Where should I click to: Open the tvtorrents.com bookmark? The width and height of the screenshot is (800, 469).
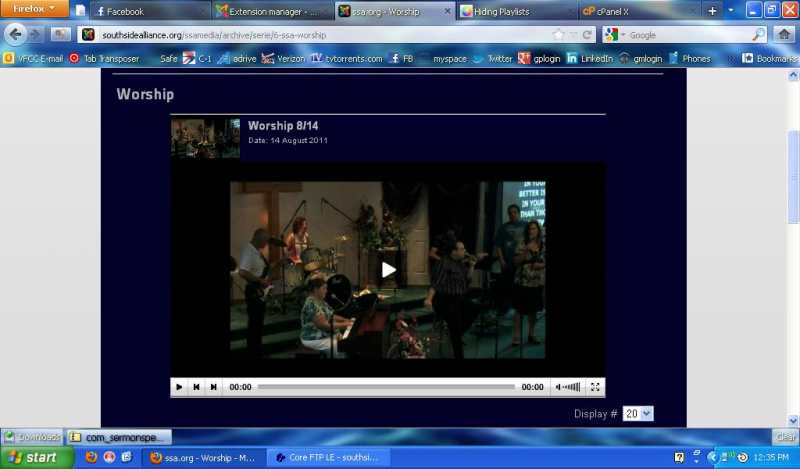click(347, 59)
